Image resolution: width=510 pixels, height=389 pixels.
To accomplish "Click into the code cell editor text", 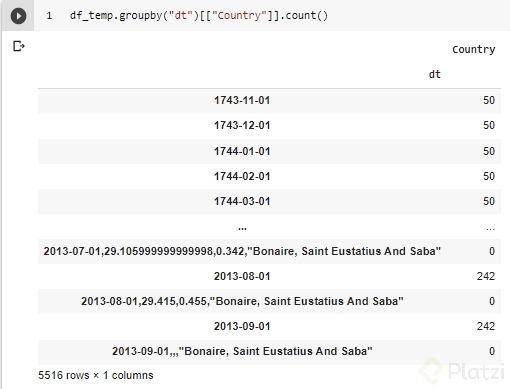I will coord(199,16).
